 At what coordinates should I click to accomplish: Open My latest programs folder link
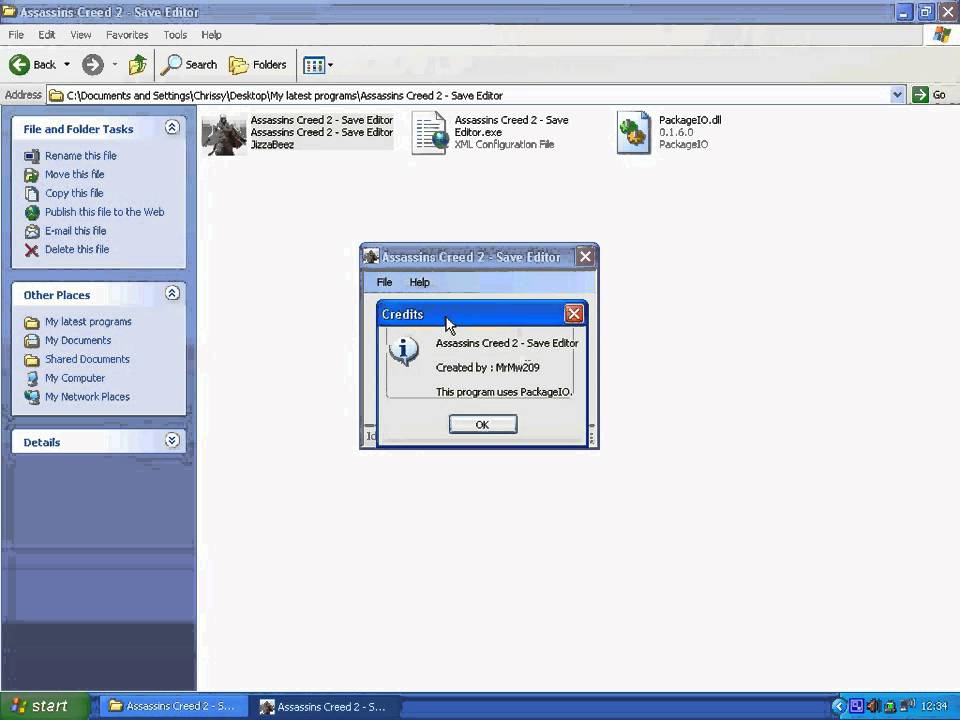(88, 321)
